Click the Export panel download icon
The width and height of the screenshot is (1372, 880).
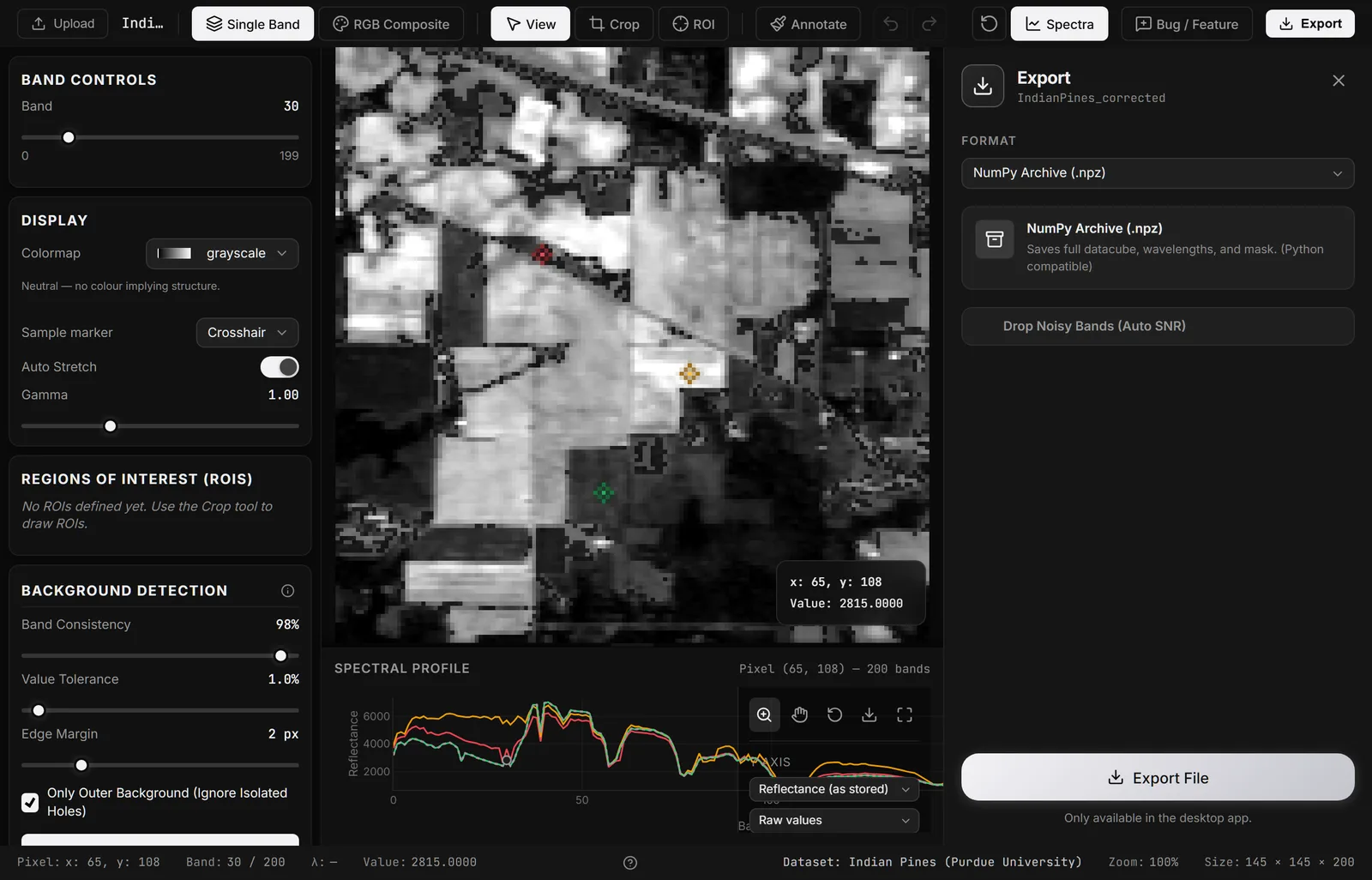click(x=983, y=86)
